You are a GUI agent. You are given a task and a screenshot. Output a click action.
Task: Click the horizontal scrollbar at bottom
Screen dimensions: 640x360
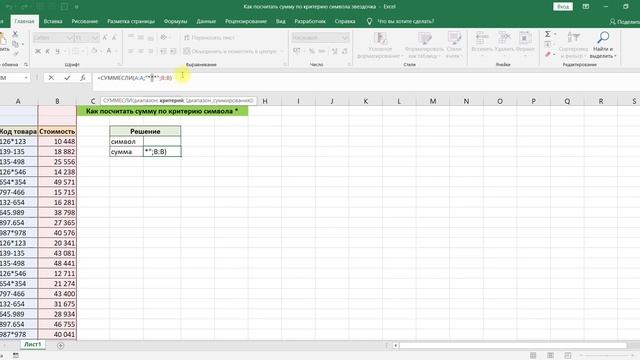[513, 346]
